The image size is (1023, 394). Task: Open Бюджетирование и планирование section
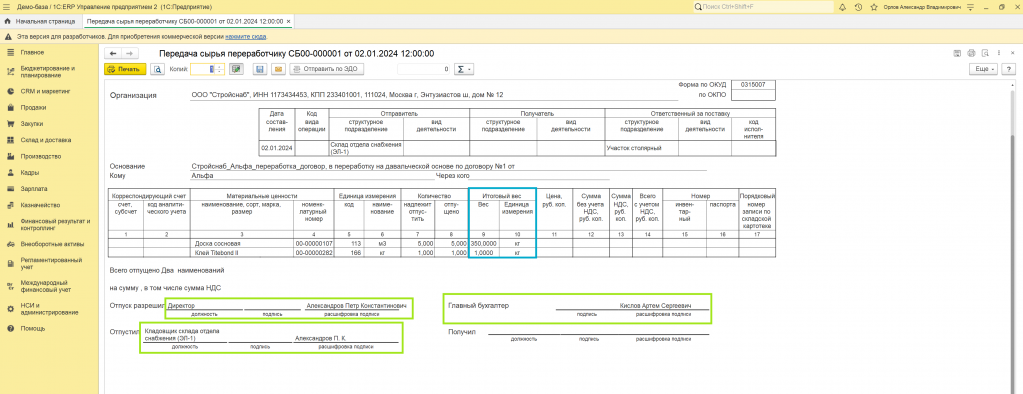47,71
